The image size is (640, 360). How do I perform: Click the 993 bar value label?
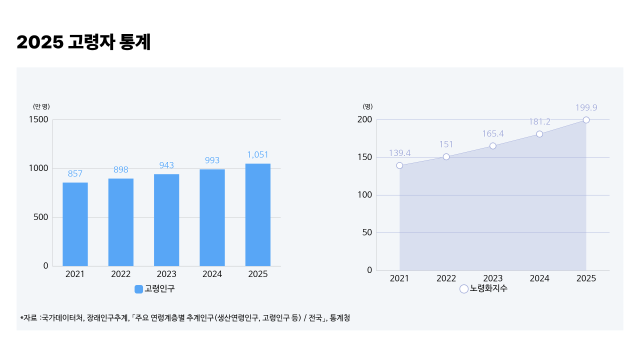click(x=212, y=160)
